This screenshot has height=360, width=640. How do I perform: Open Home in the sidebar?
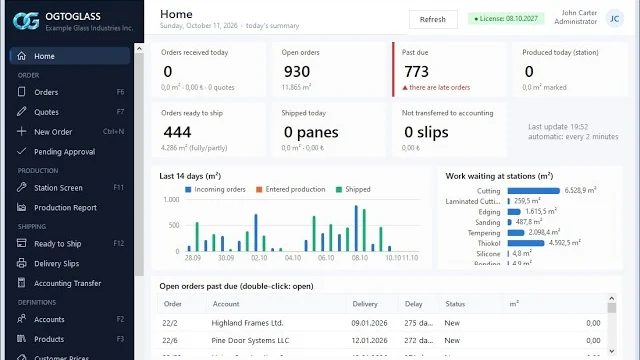pos(70,56)
